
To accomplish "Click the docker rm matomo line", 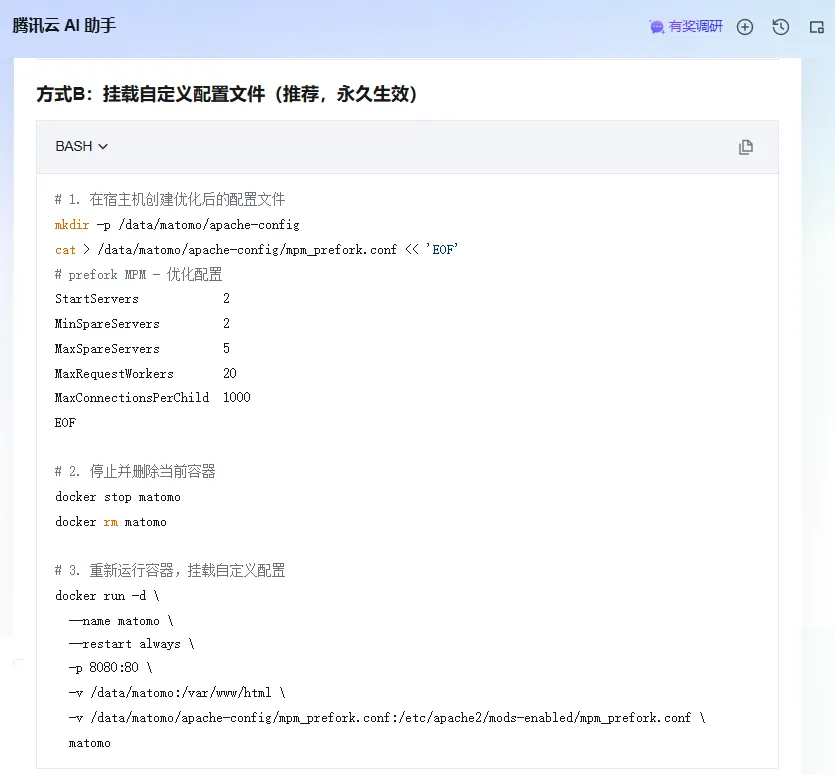I will [x=111, y=522].
